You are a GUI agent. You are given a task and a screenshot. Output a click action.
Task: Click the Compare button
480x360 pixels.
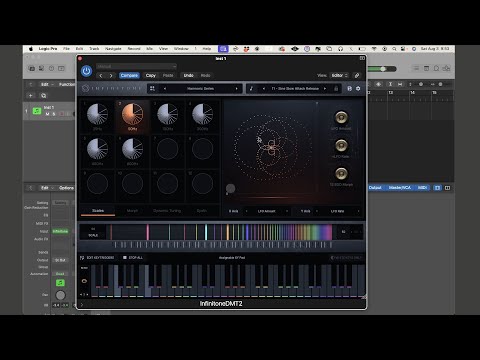point(129,76)
